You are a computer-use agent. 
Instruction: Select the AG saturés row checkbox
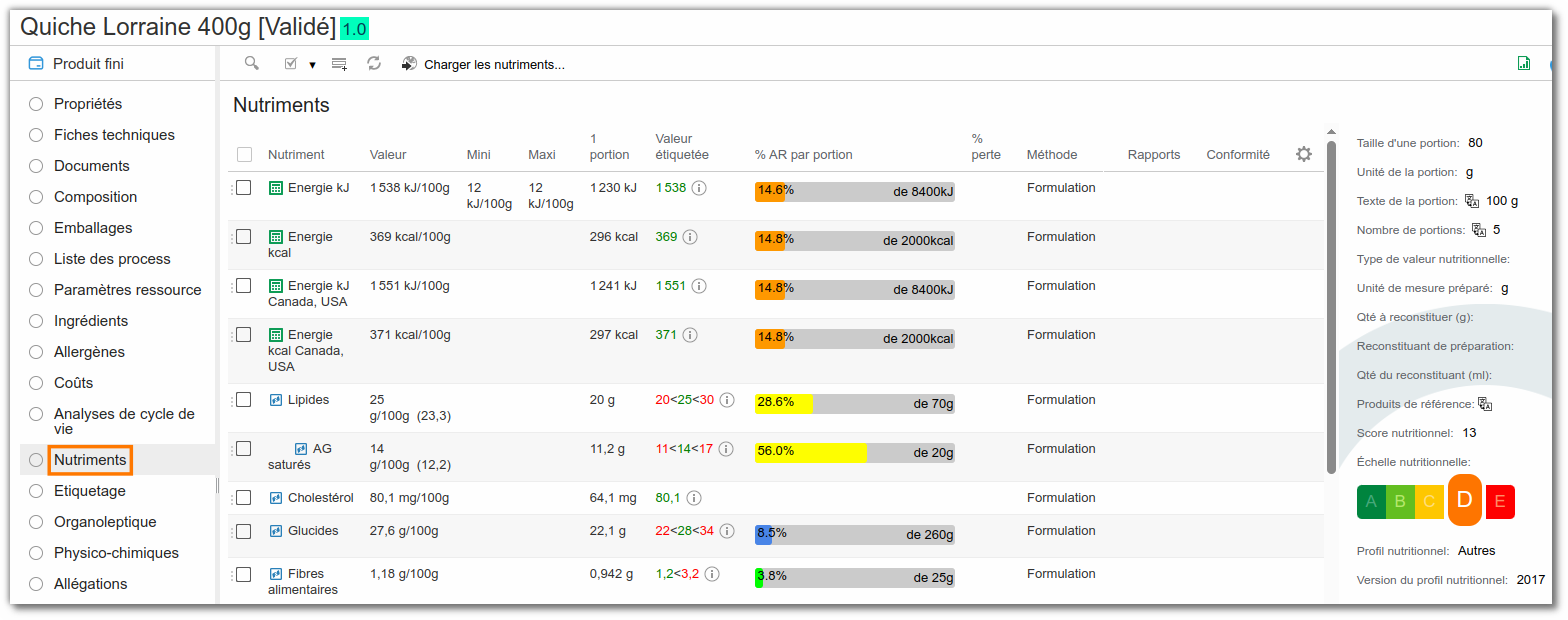[243, 449]
